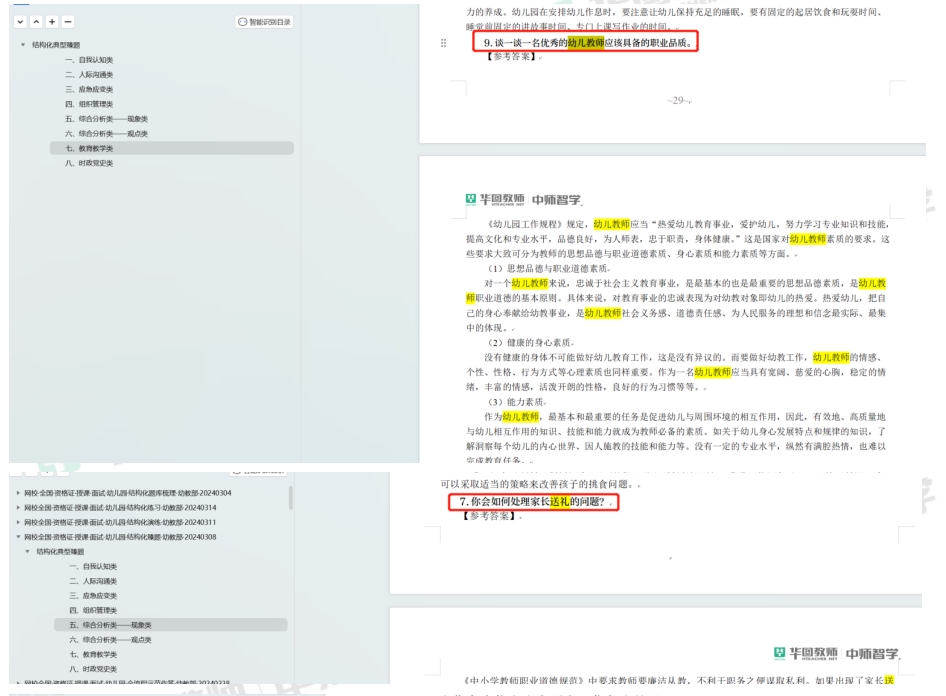946x696 pixels.
Task: Click the lower outline panel scrollbar thumb
Action: (292, 497)
